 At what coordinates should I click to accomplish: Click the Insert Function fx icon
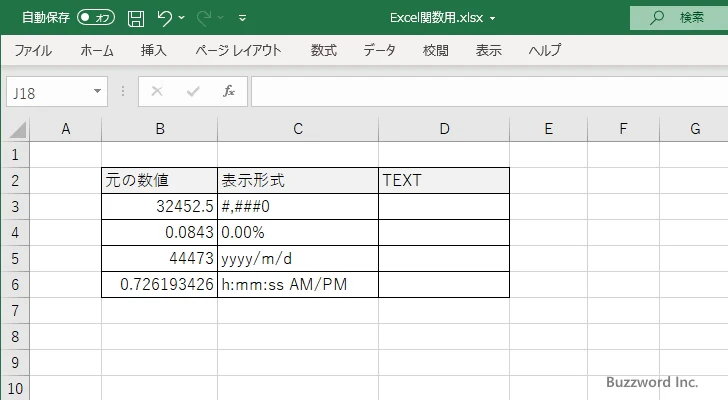228,91
